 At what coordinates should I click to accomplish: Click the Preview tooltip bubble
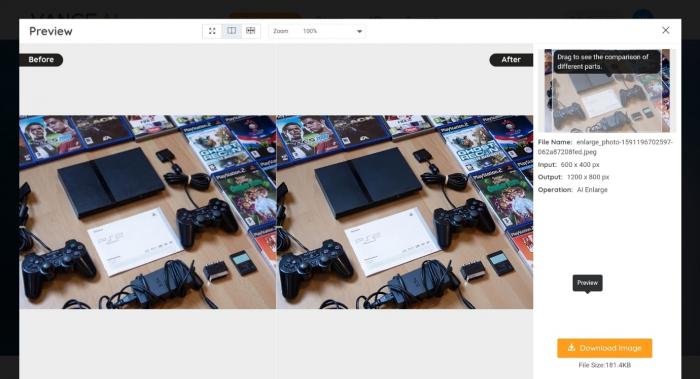click(x=588, y=283)
